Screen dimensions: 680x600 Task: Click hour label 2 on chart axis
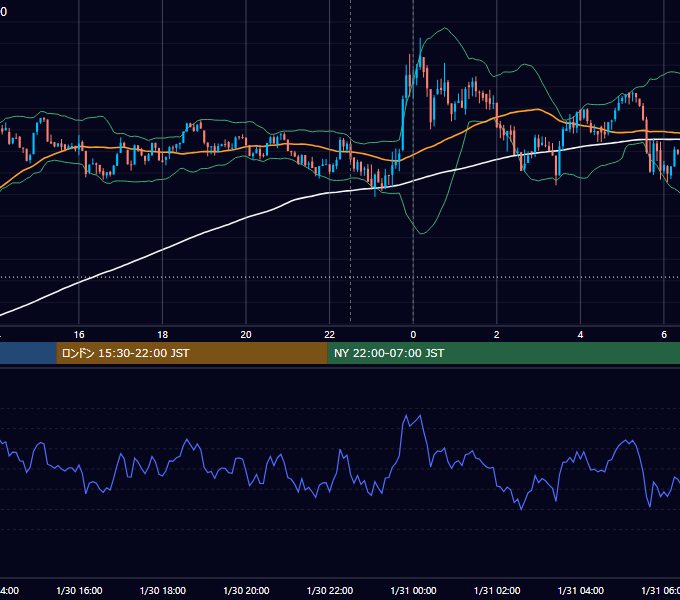coord(497,335)
